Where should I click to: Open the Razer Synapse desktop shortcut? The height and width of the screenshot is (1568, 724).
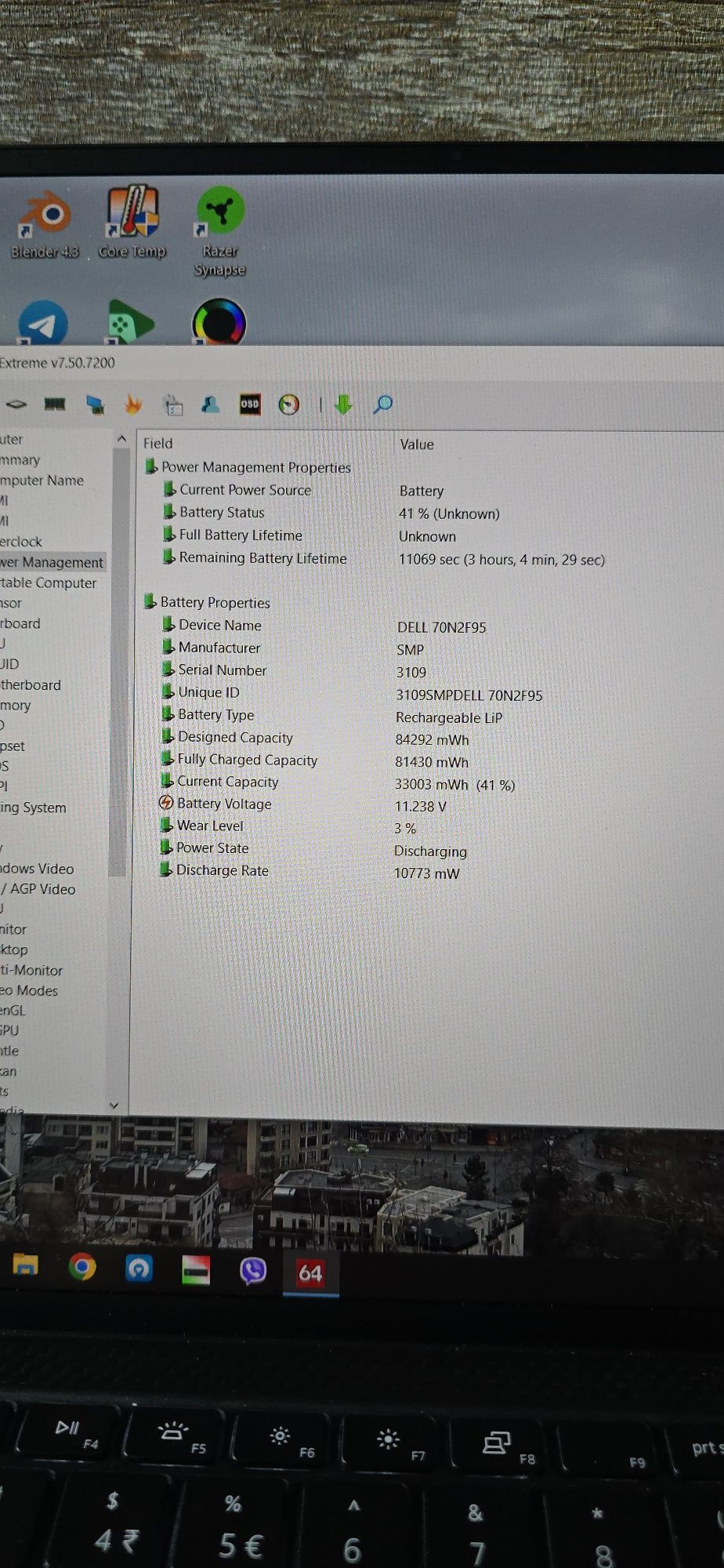coord(220,232)
